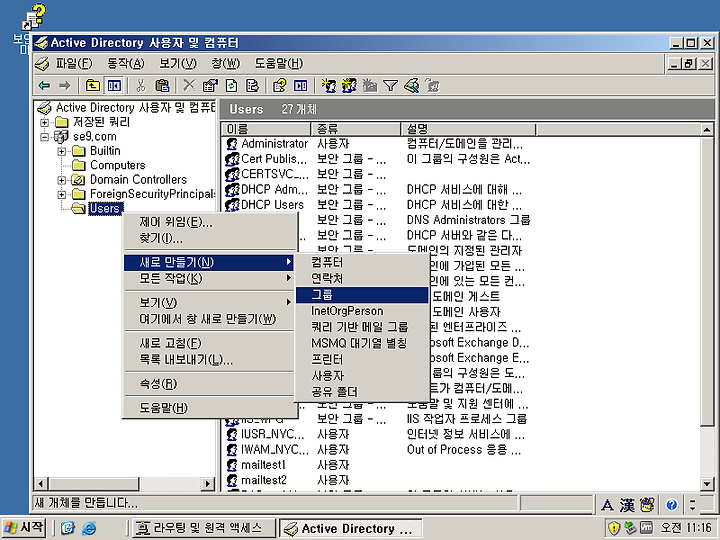Open the 보기(V) menu in menu bar

178,64
